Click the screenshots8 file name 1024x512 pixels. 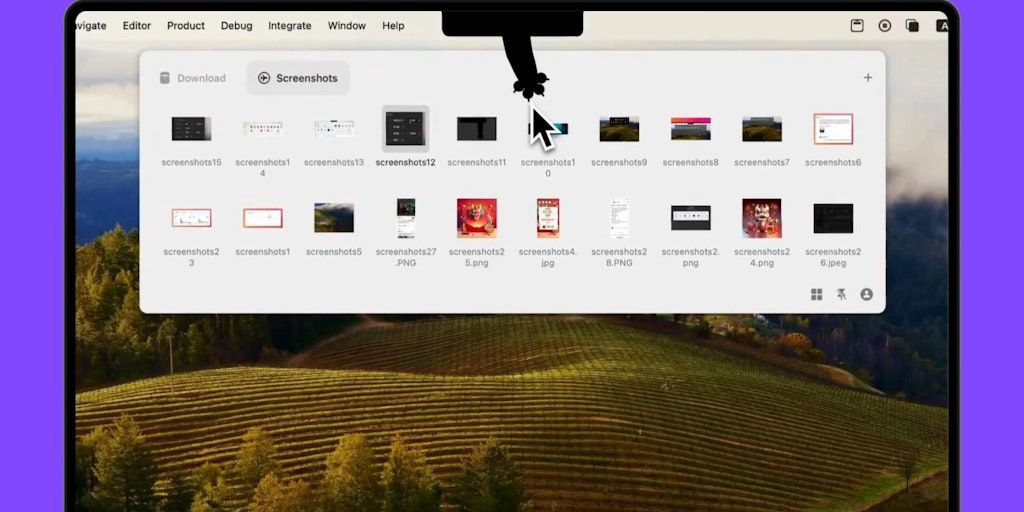click(x=690, y=163)
